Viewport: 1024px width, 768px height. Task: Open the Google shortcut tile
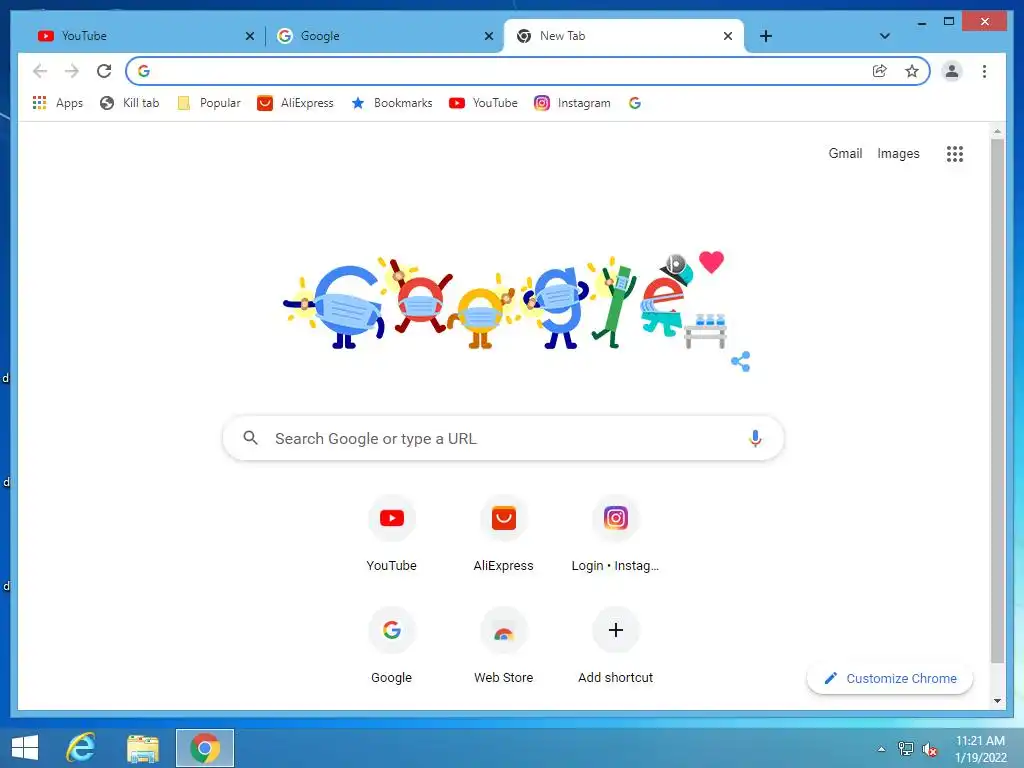tap(391, 646)
